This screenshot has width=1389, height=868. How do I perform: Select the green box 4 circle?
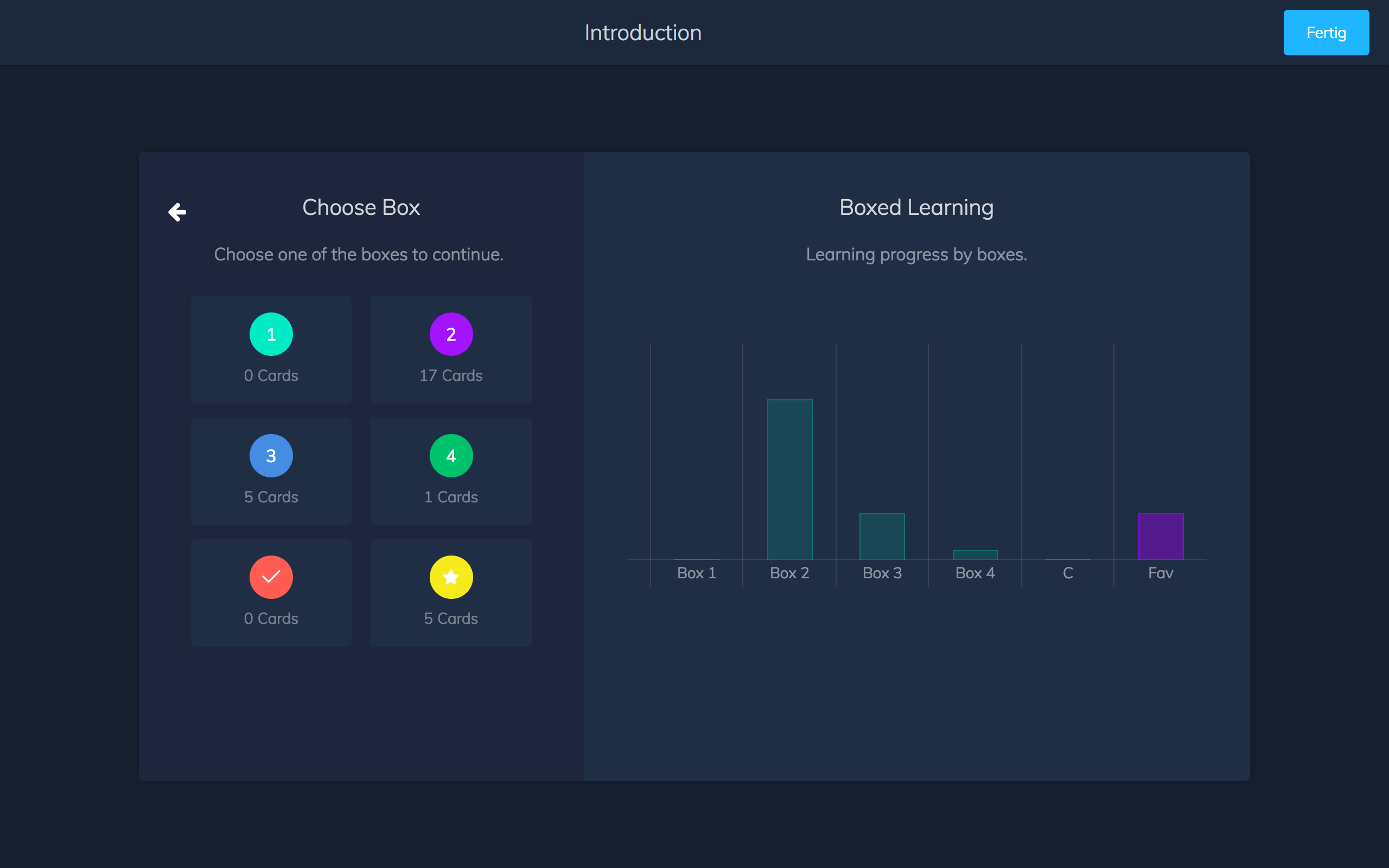click(x=451, y=456)
